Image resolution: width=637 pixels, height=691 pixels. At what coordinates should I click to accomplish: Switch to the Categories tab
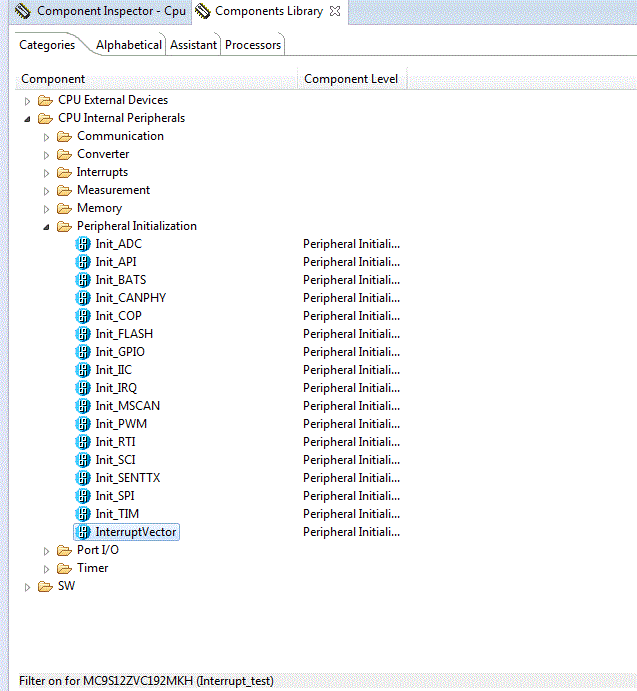pos(47,45)
